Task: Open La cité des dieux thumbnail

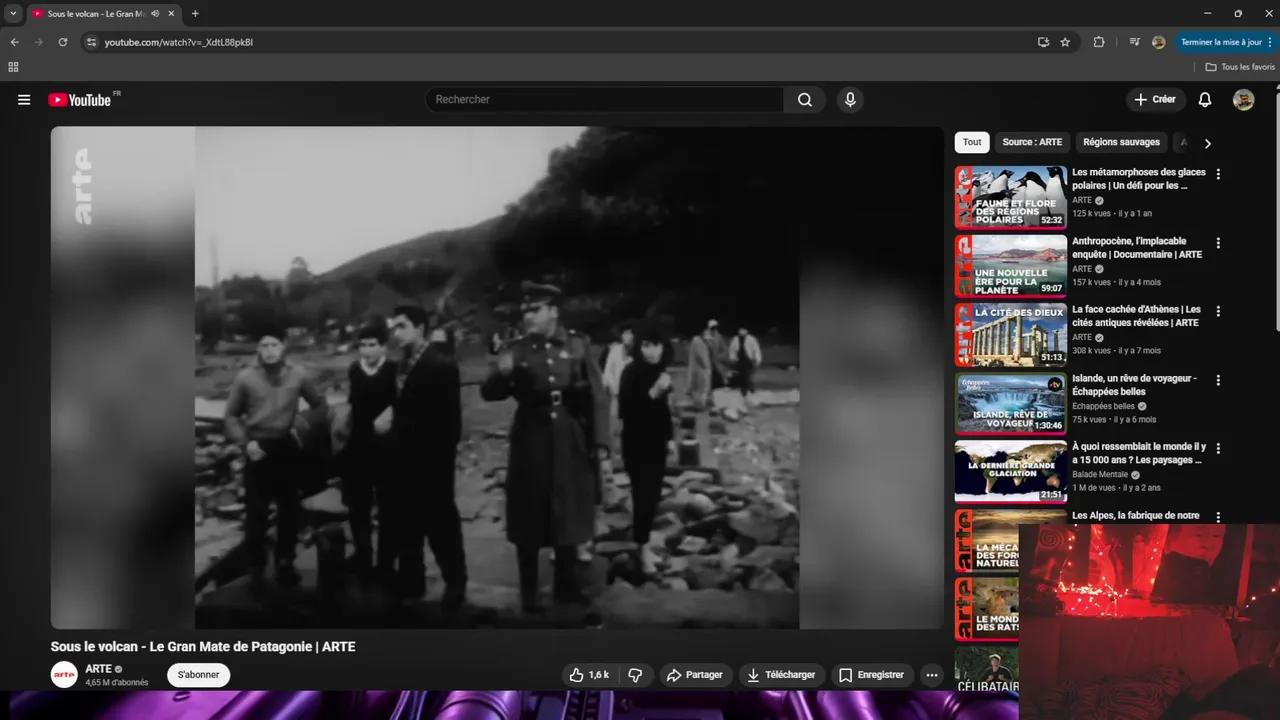Action: [1011, 335]
